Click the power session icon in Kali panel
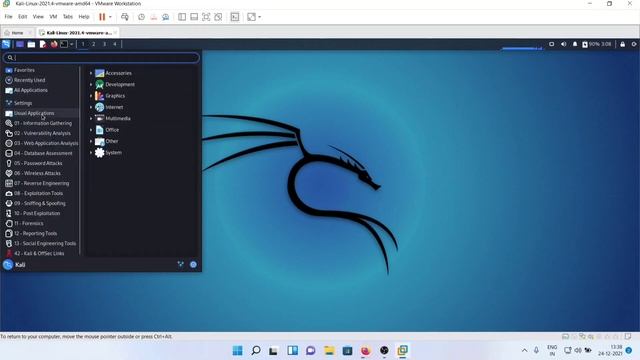The width and height of the screenshot is (640, 360). [x=634, y=44]
